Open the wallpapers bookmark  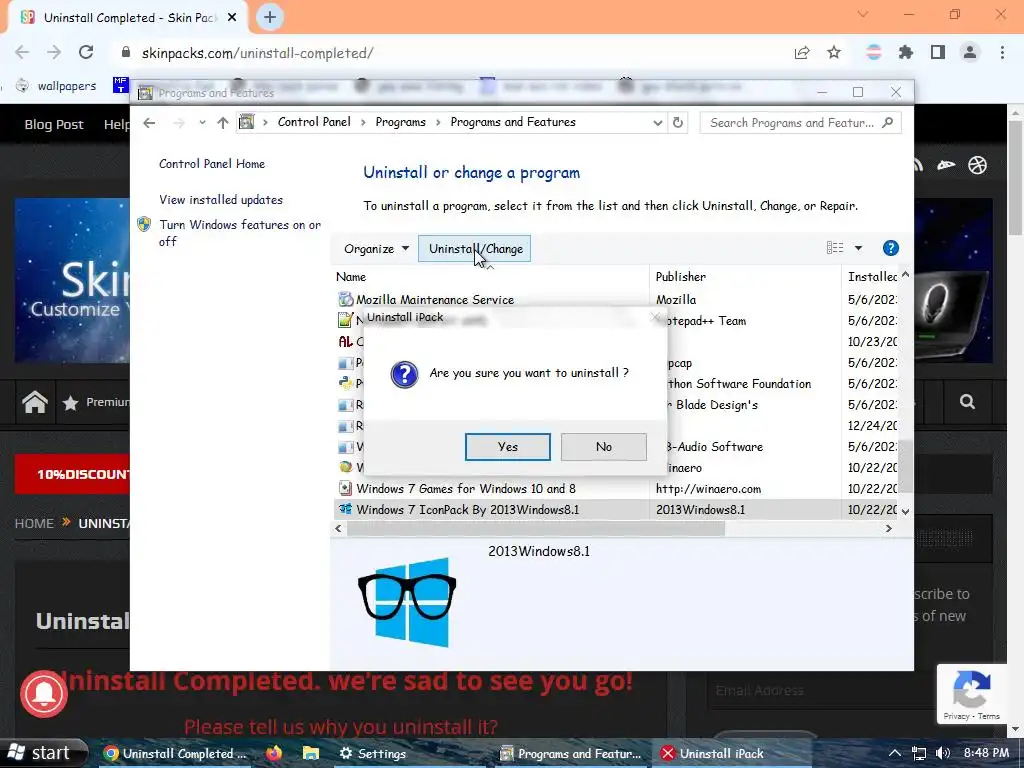(57, 86)
